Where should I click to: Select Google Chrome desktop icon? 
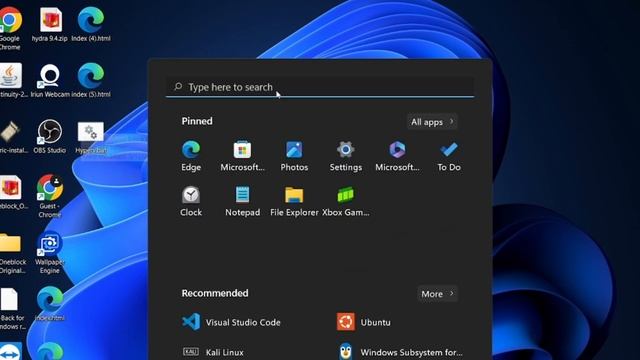point(10,28)
